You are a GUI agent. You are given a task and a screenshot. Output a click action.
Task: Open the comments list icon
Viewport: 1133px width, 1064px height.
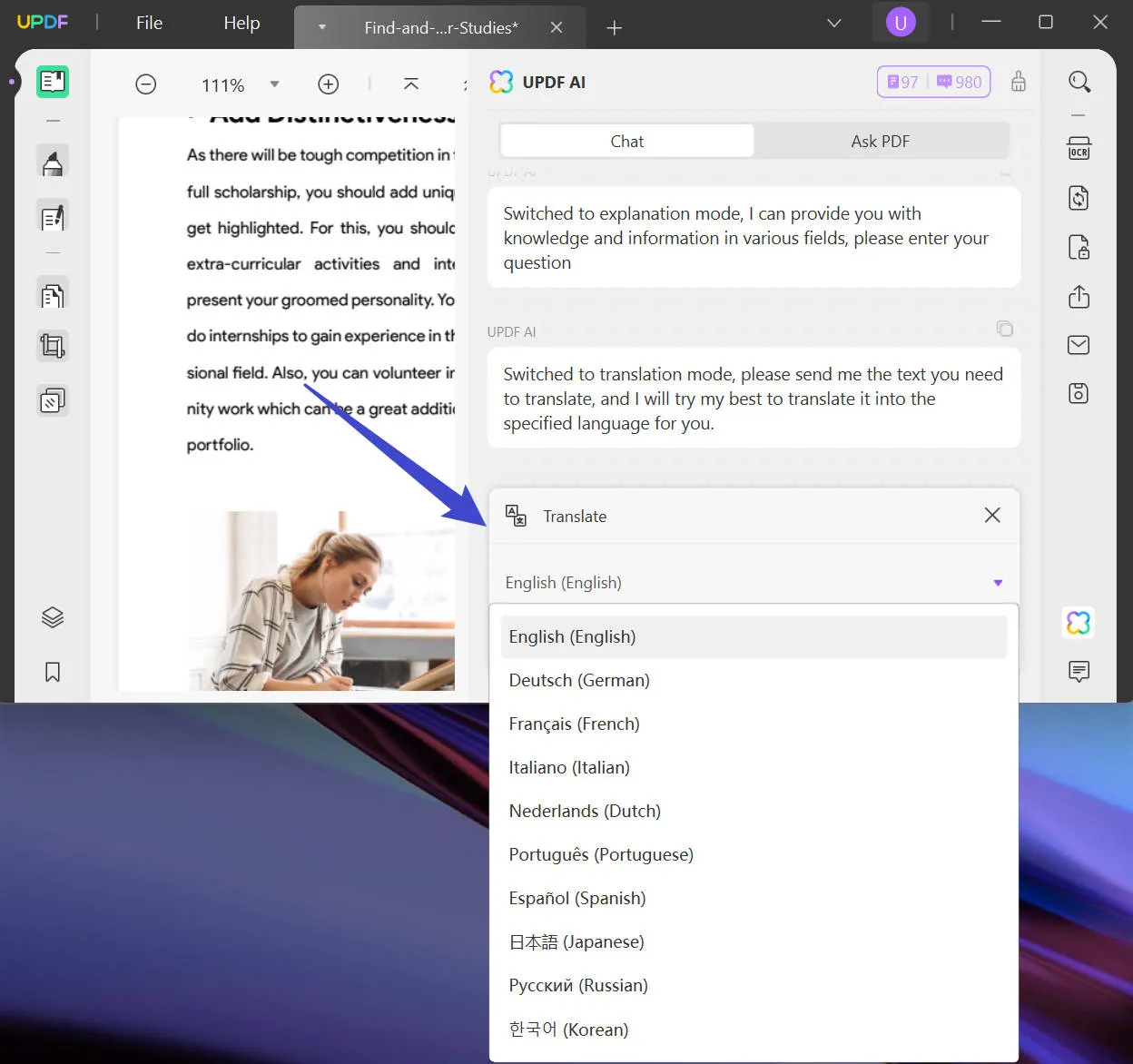(1079, 672)
